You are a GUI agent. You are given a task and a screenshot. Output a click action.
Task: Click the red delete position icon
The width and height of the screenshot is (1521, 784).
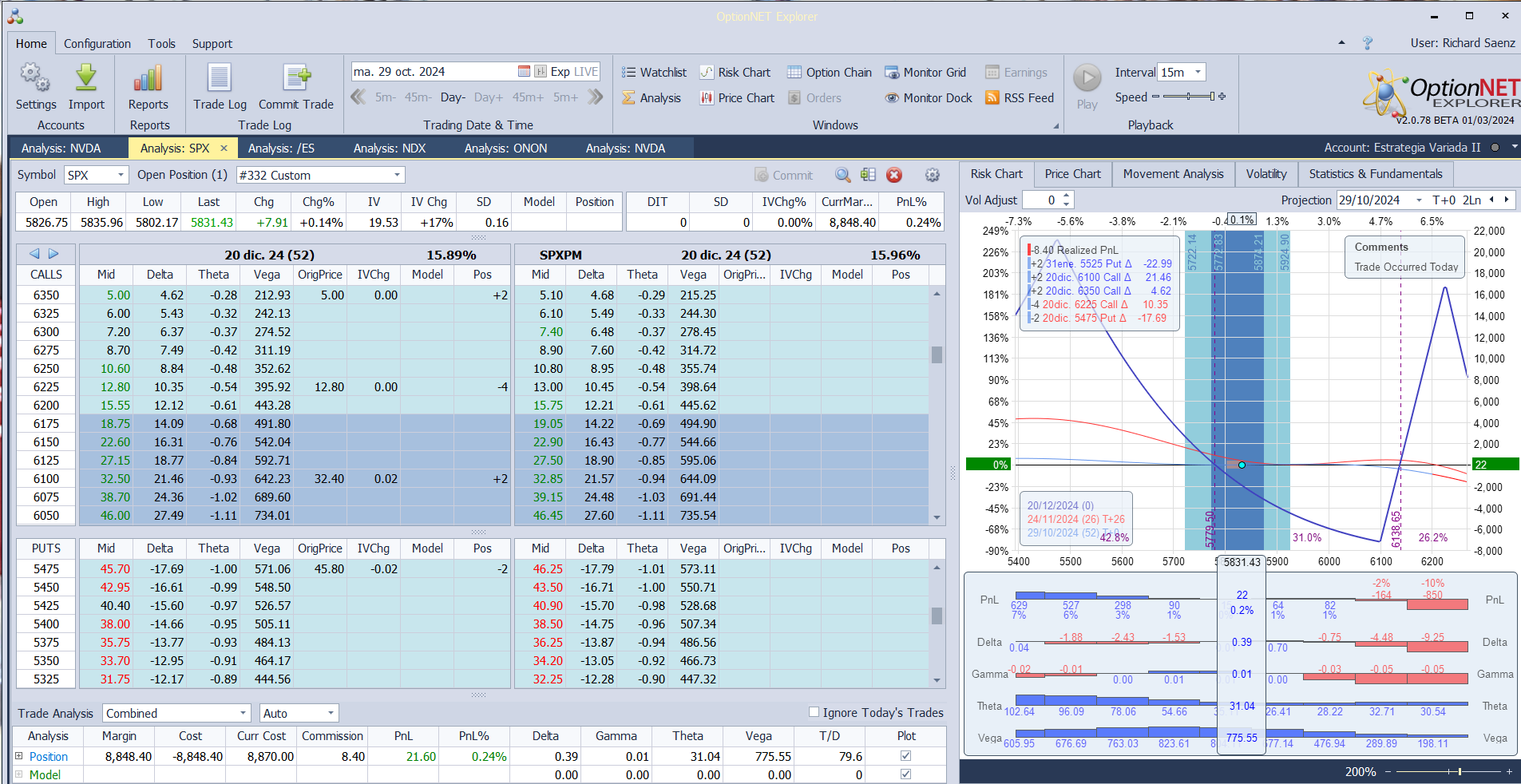894,175
